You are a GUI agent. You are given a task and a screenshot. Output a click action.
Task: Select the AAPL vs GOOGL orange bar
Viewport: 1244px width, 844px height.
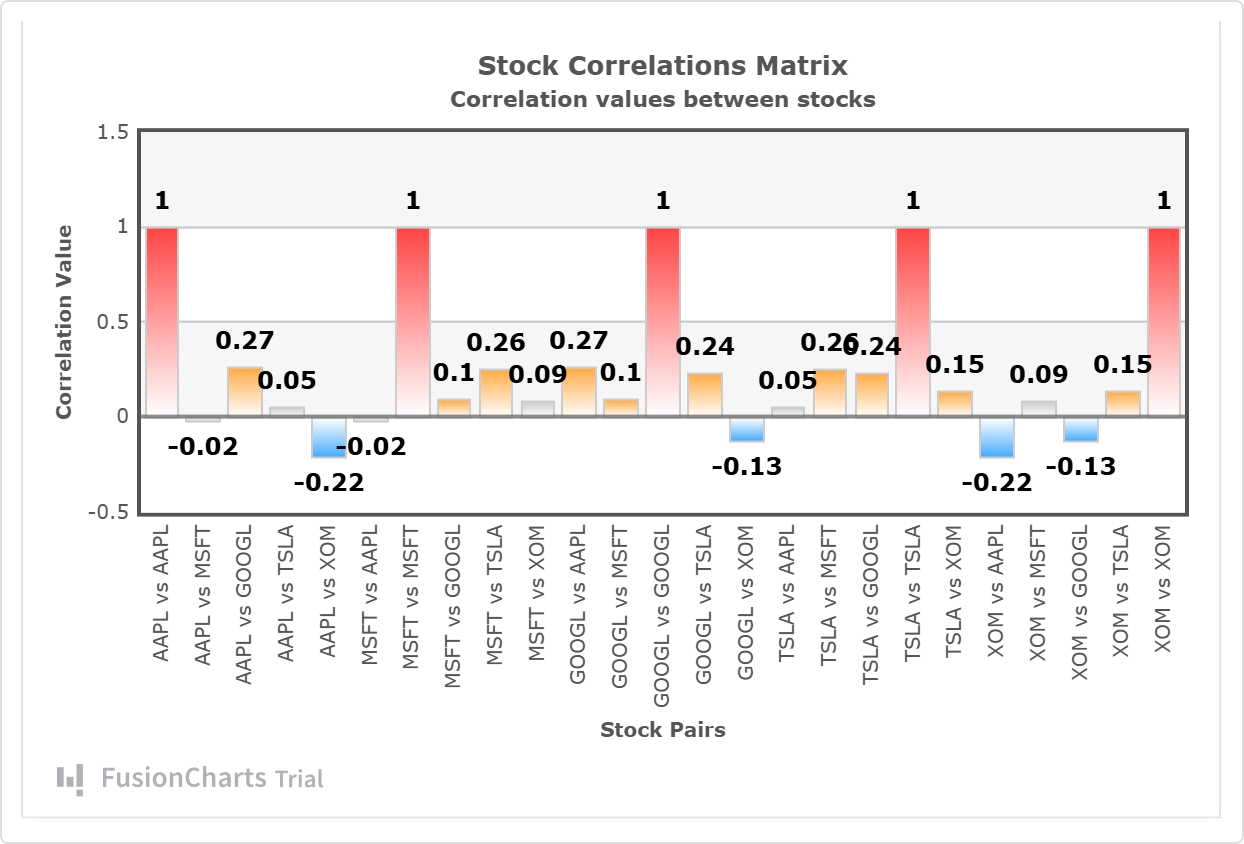pyautogui.click(x=245, y=392)
